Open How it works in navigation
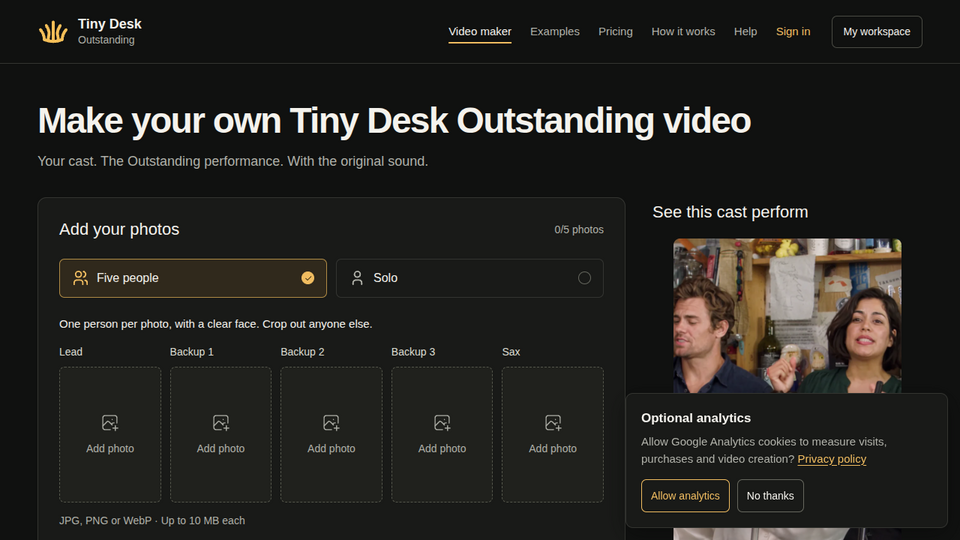The height and width of the screenshot is (540, 960). pyautogui.click(x=683, y=32)
